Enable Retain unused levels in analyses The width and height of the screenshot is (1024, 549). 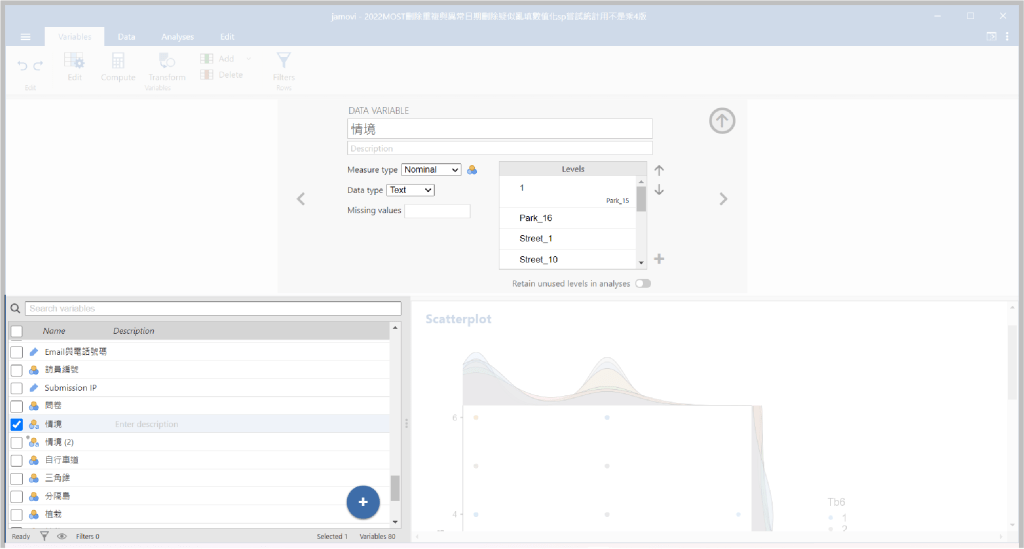pos(642,283)
